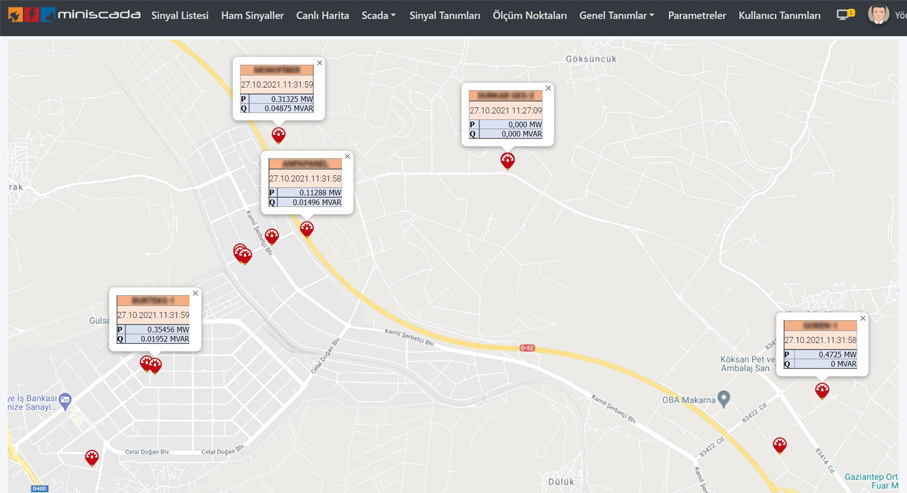This screenshot has width=907, height=493.
Task: Open the Sinyal Listesi menu item
Action: coord(180,16)
